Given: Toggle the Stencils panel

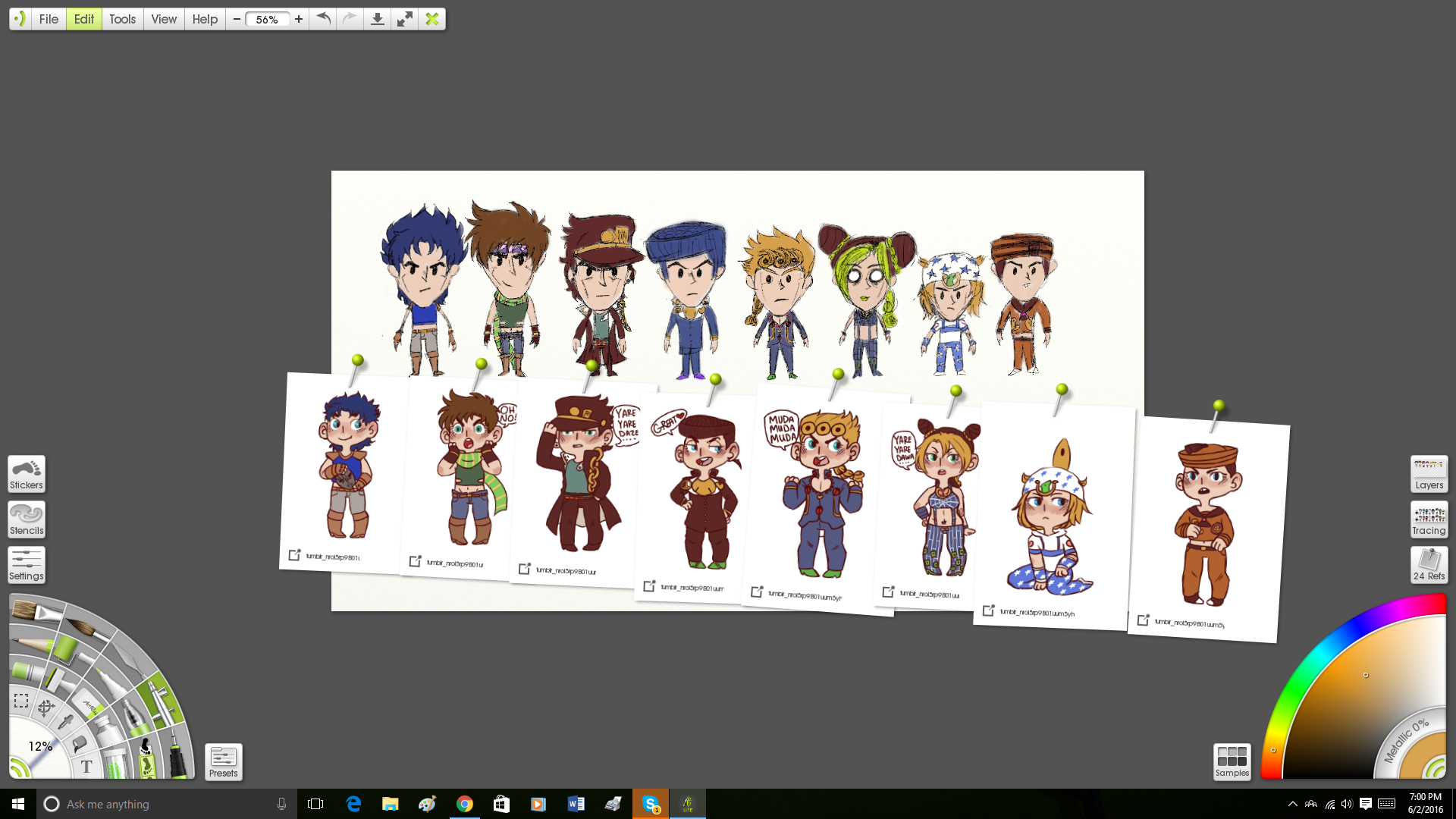Looking at the screenshot, I should [27, 519].
